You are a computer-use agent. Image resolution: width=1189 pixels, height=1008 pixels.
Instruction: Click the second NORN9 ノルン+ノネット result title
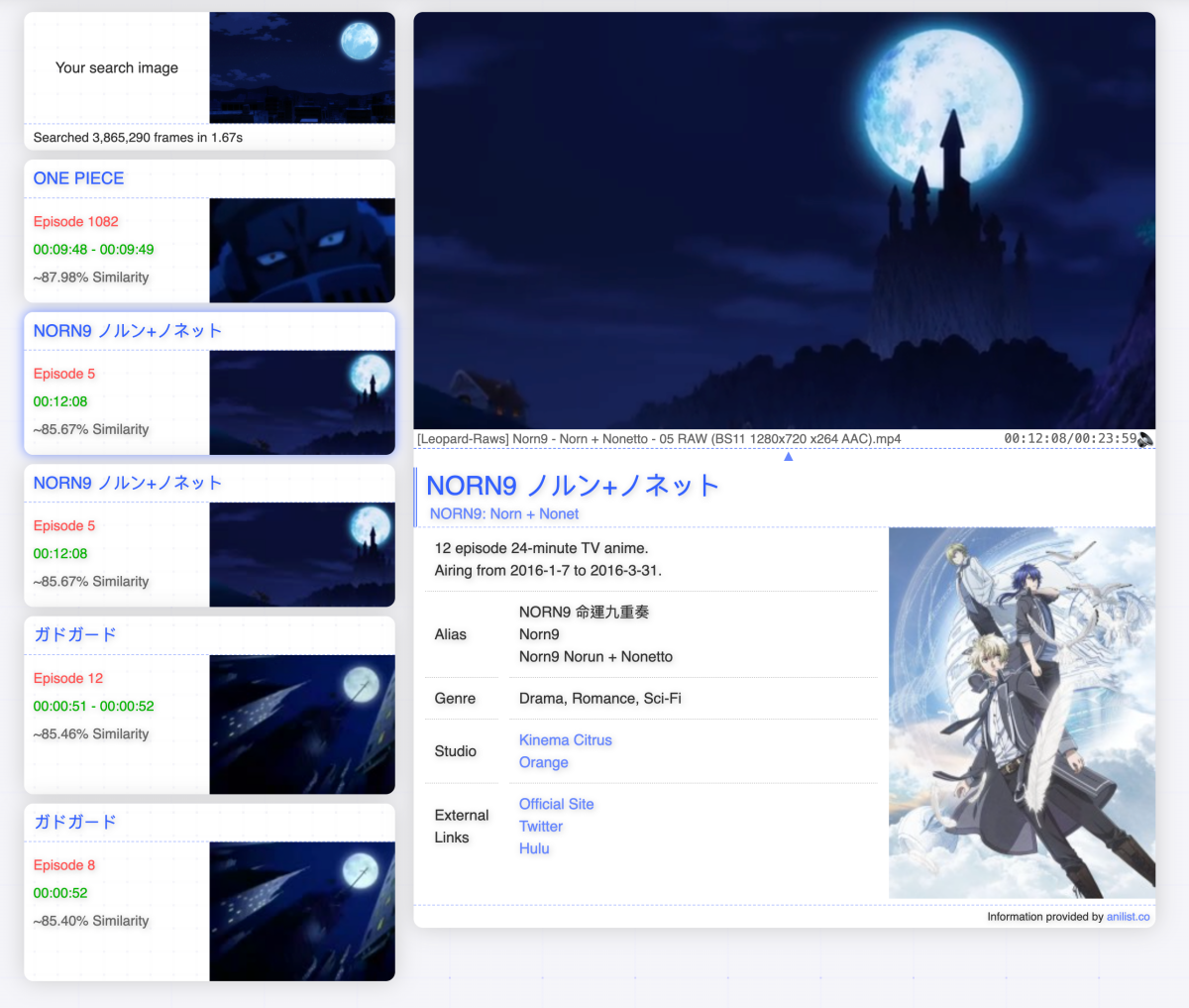(127, 483)
